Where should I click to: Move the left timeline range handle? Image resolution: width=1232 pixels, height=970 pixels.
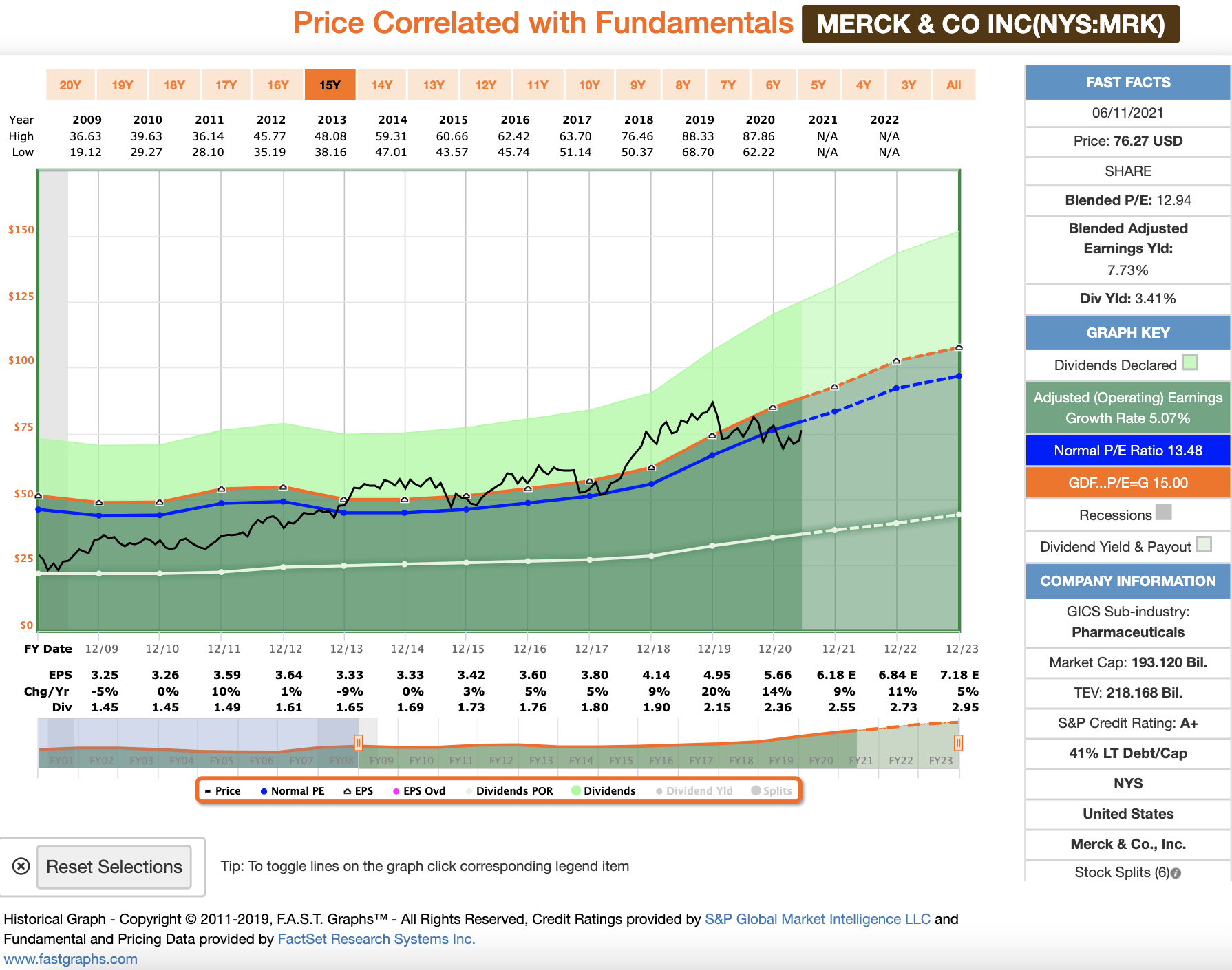[x=358, y=742]
